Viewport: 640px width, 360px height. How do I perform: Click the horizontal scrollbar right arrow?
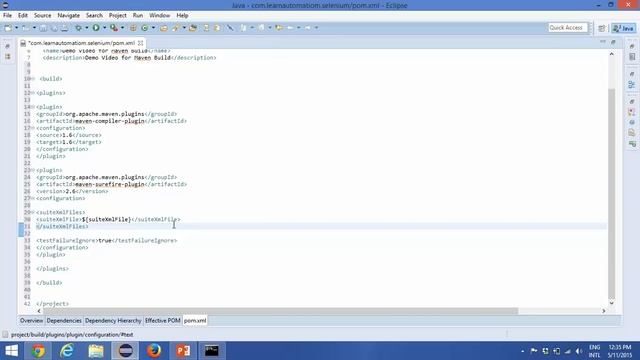604,311
